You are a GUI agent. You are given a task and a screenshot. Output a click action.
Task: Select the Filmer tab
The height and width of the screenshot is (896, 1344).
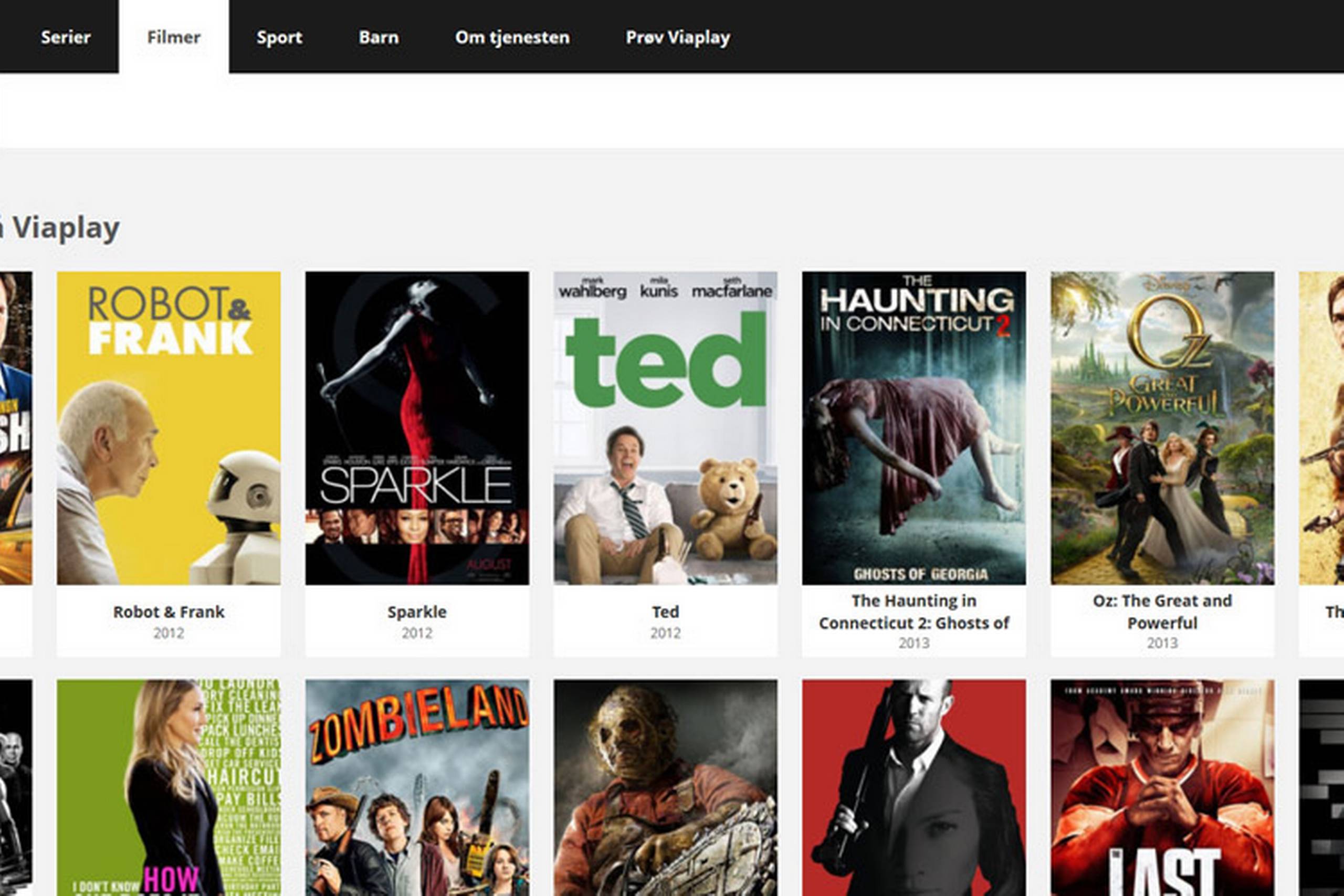(174, 37)
